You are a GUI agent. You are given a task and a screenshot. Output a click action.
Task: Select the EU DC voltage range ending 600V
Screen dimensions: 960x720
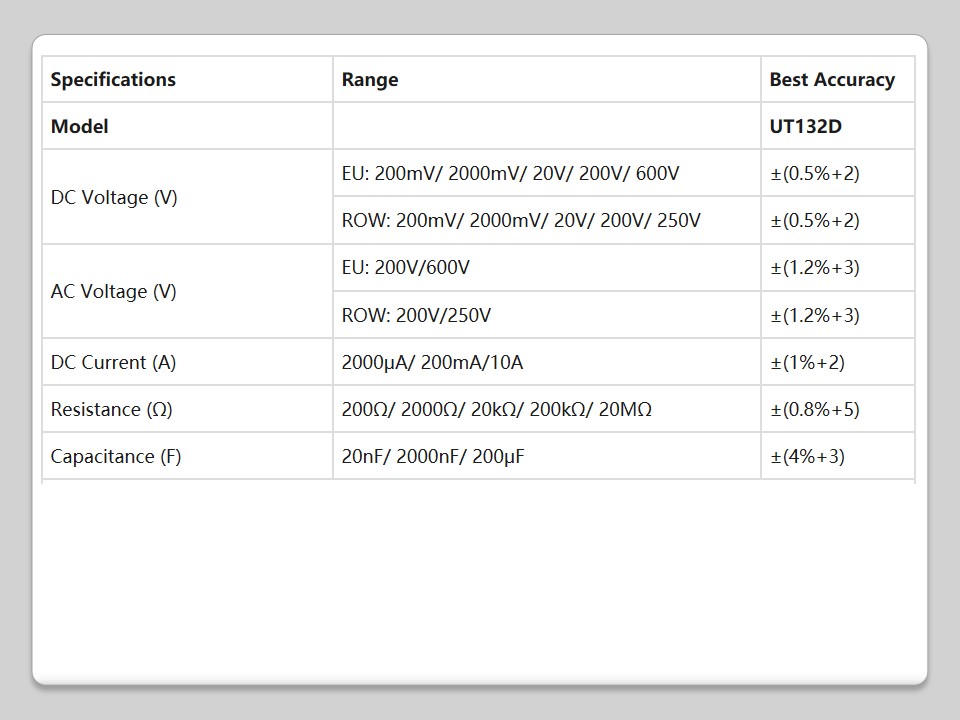tap(510, 174)
